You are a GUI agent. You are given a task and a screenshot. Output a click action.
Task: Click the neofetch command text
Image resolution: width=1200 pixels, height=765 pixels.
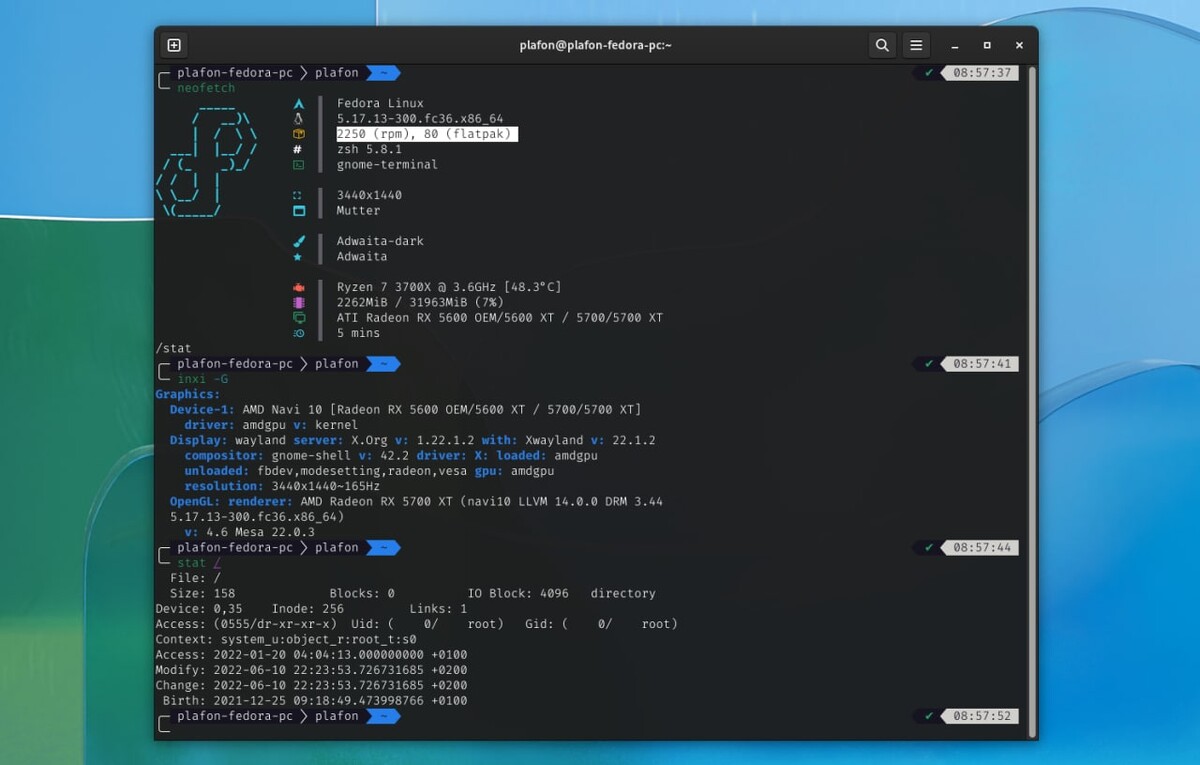tap(206, 88)
